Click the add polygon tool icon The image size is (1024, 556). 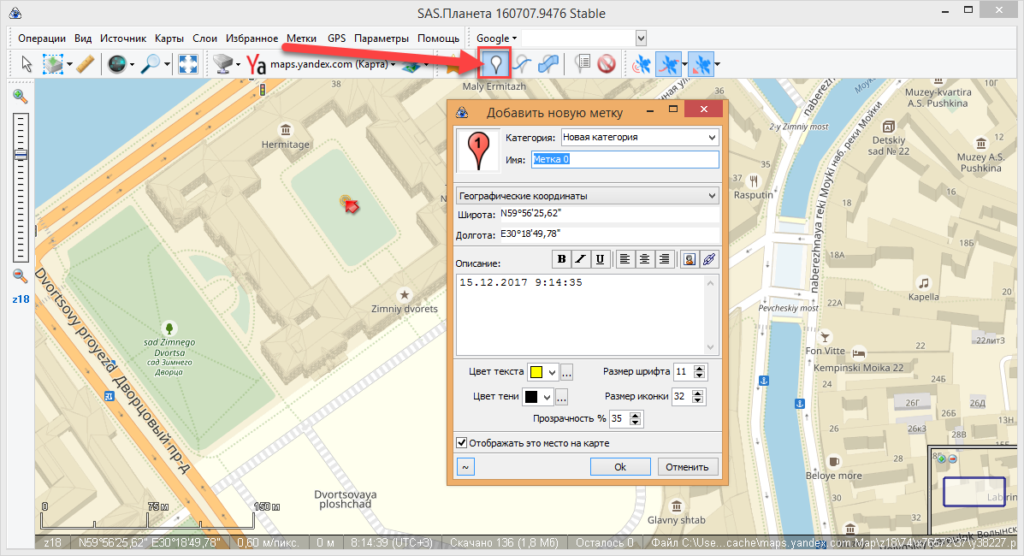click(548, 65)
